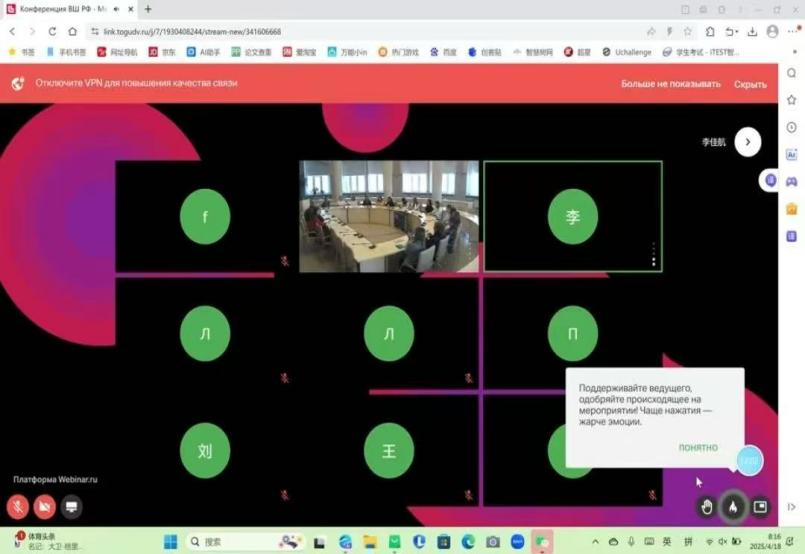Screen dimensions: 805x554
Task: Unmute the microphone in the conference
Action: pos(17,507)
